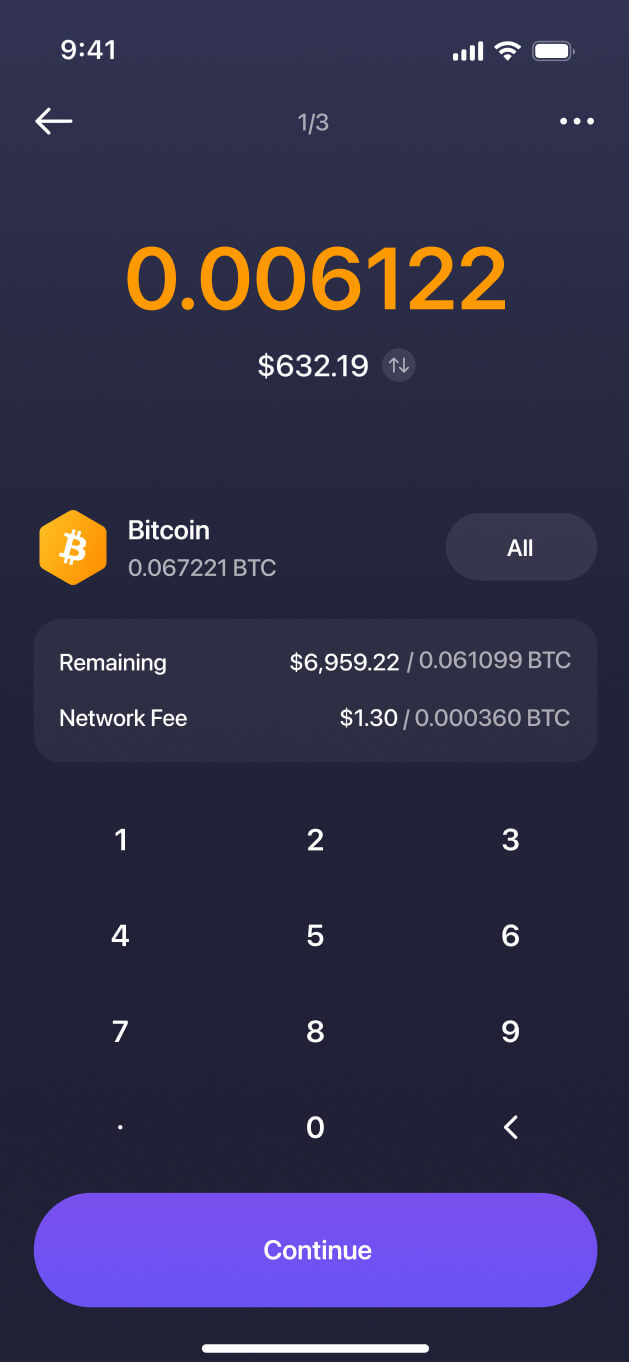This screenshot has height=1362, width=629.
Task: Tap the backspace chevron on keypad
Action: (x=510, y=1127)
